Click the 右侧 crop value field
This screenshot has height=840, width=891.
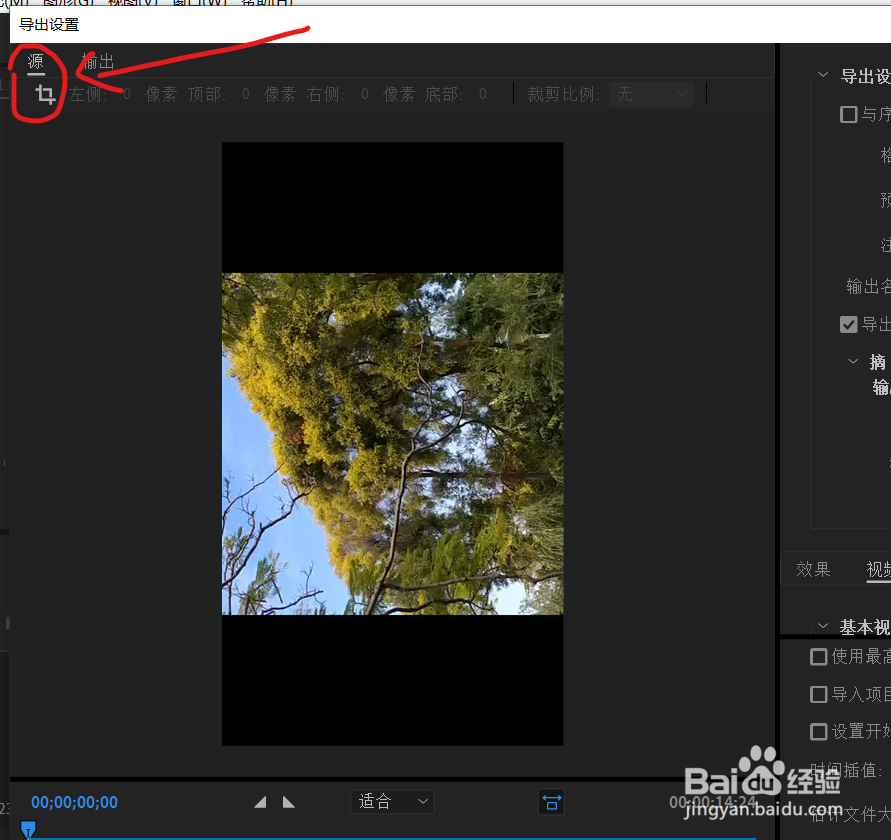tap(364, 94)
